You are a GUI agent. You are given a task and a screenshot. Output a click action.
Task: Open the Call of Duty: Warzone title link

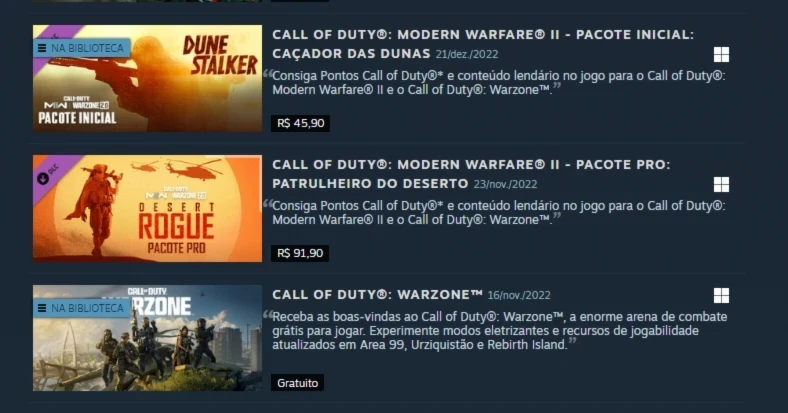(377, 294)
